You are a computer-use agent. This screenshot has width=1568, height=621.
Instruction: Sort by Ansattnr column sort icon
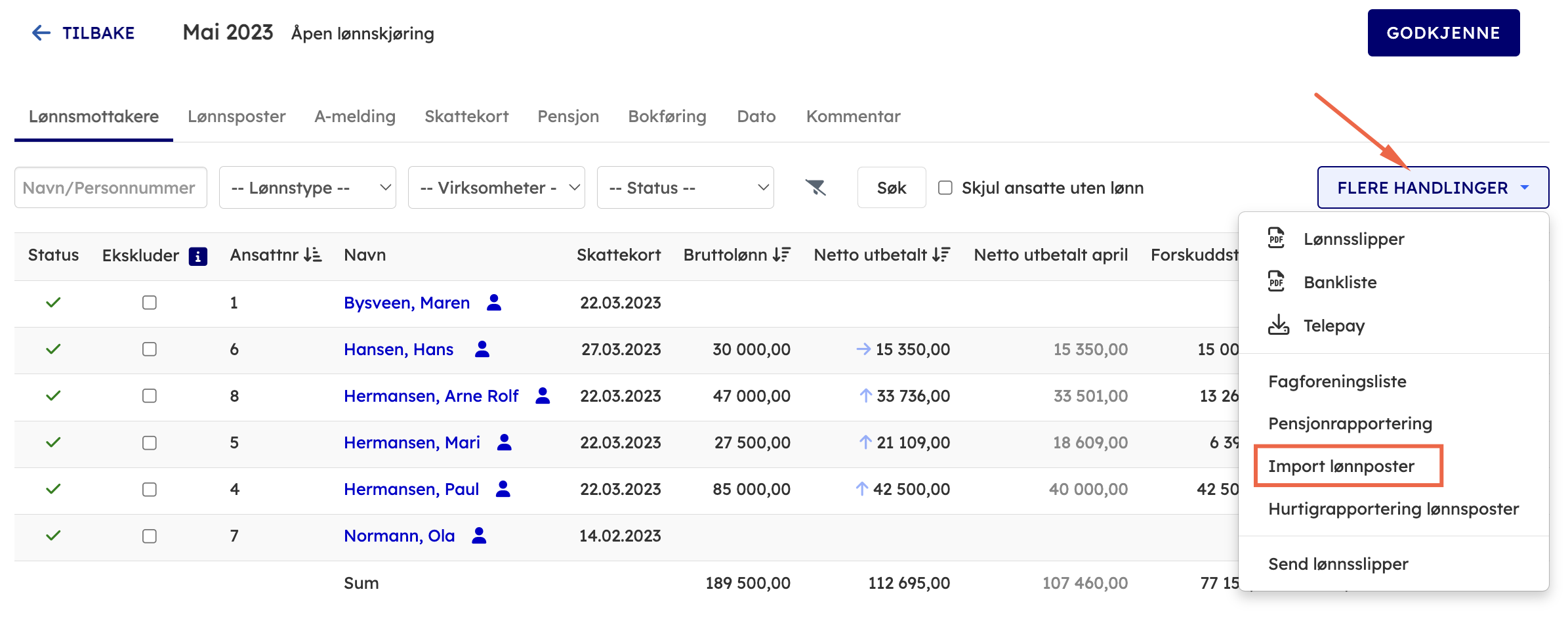(x=313, y=255)
